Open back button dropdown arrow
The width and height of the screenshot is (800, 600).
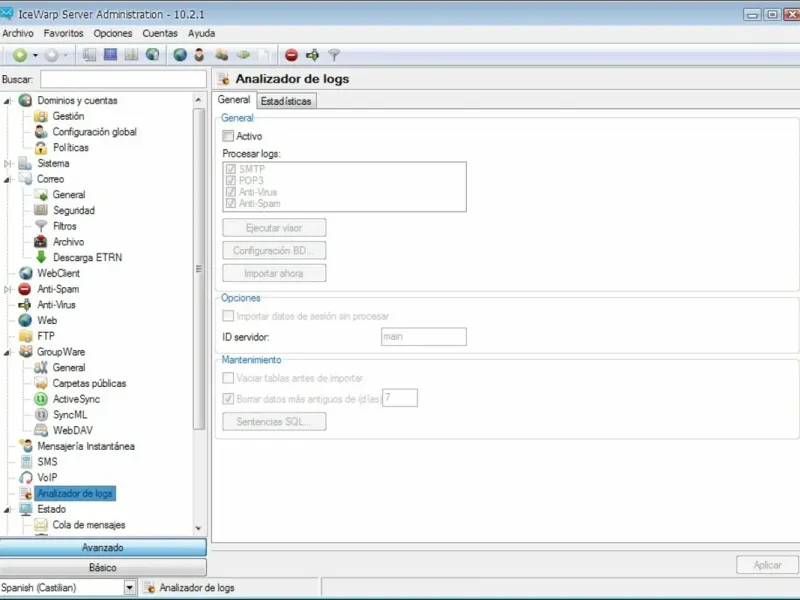coord(35,55)
